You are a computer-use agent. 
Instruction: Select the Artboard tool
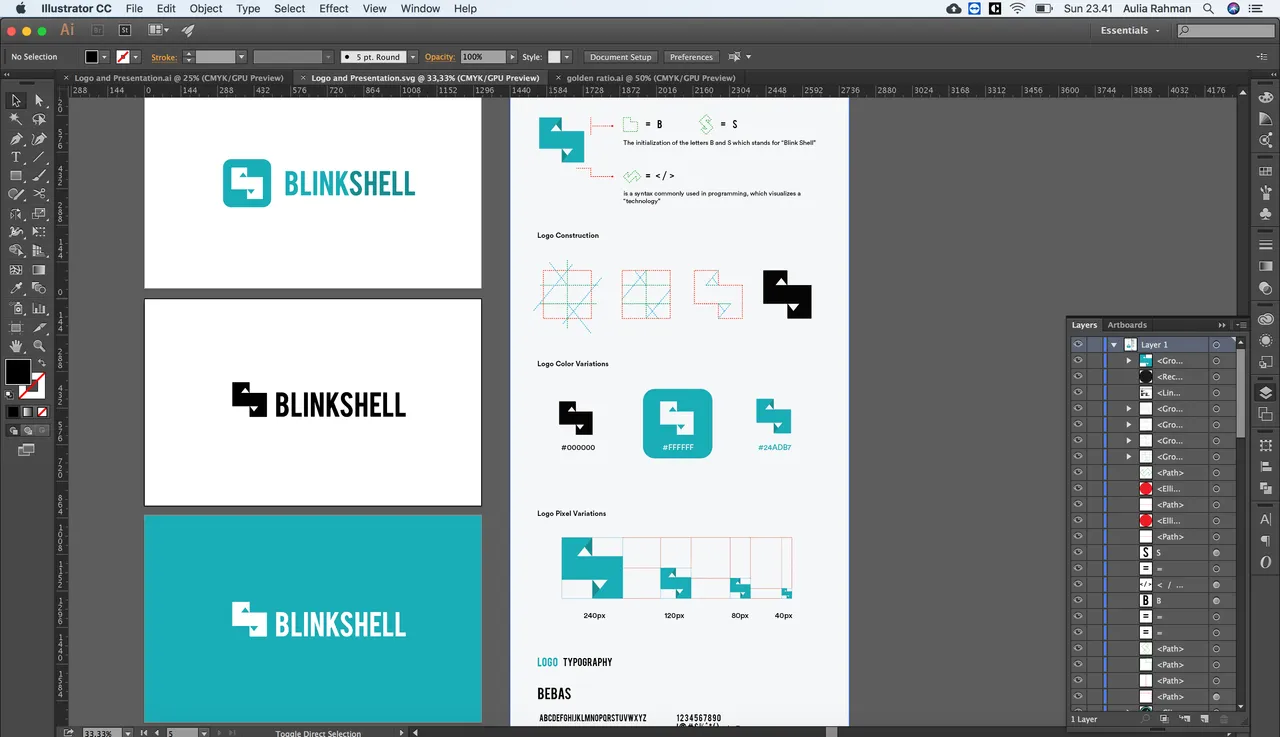16,327
